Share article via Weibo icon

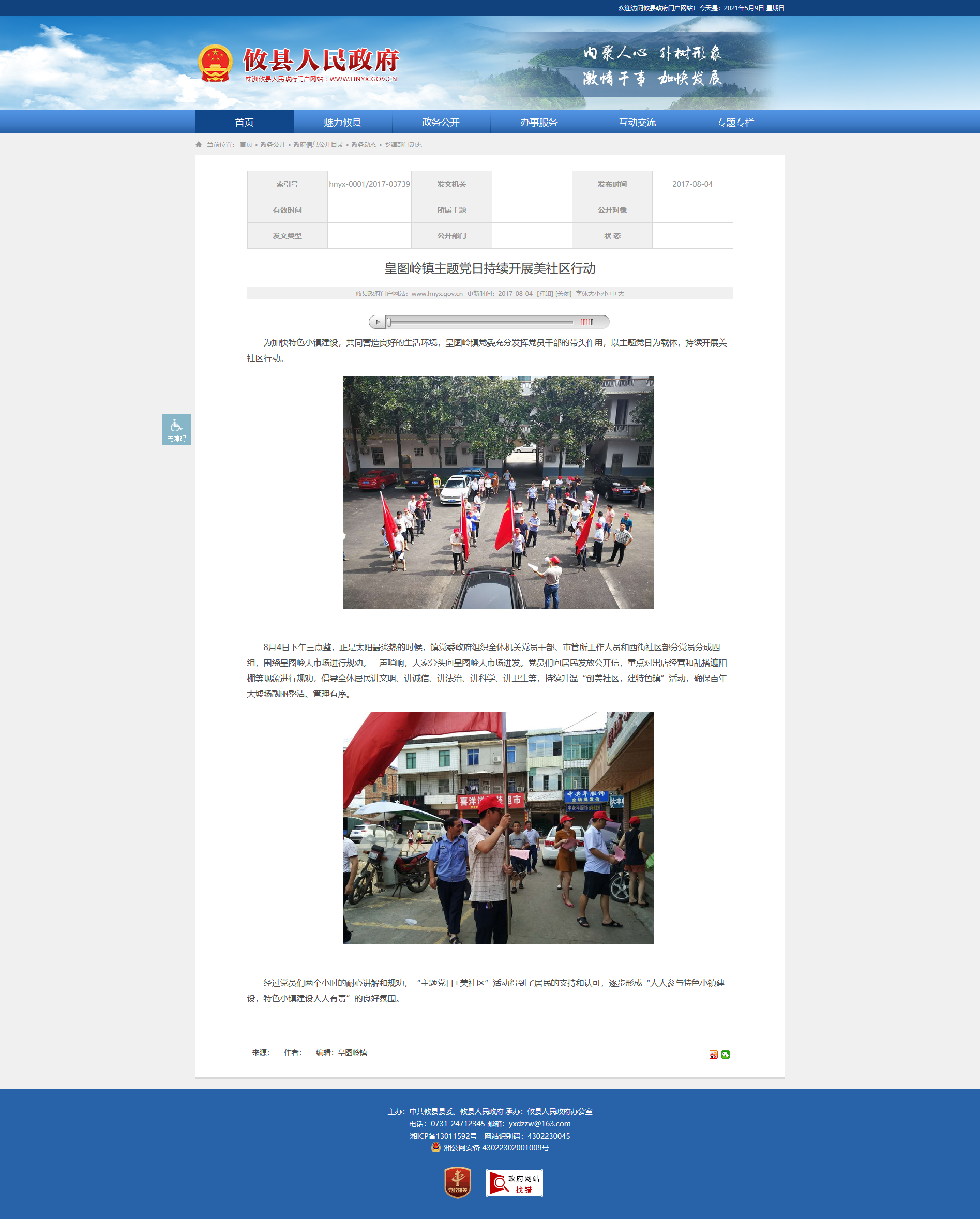click(714, 1055)
